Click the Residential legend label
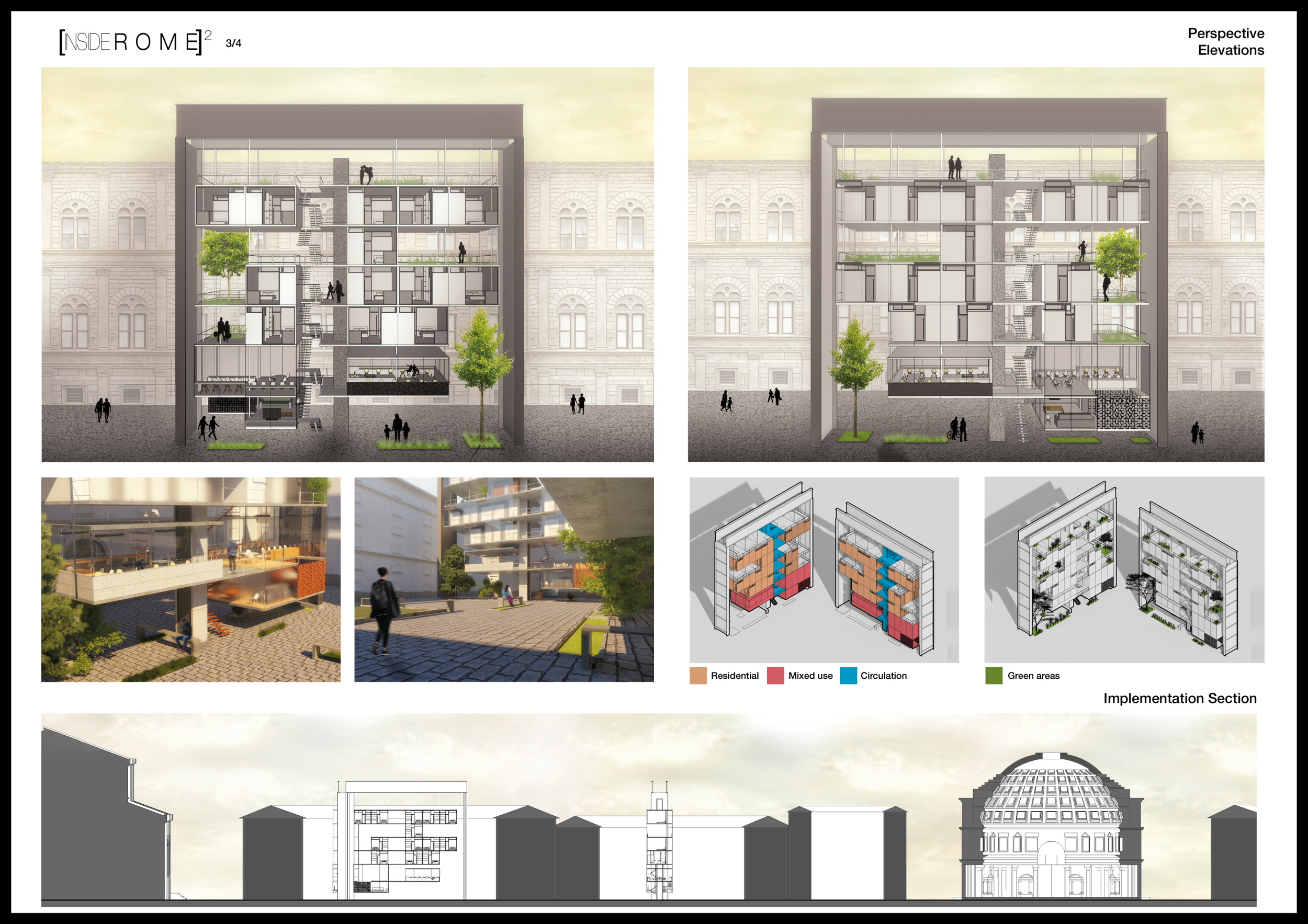Viewport: 1308px width, 924px height. pyautogui.click(x=735, y=676)
